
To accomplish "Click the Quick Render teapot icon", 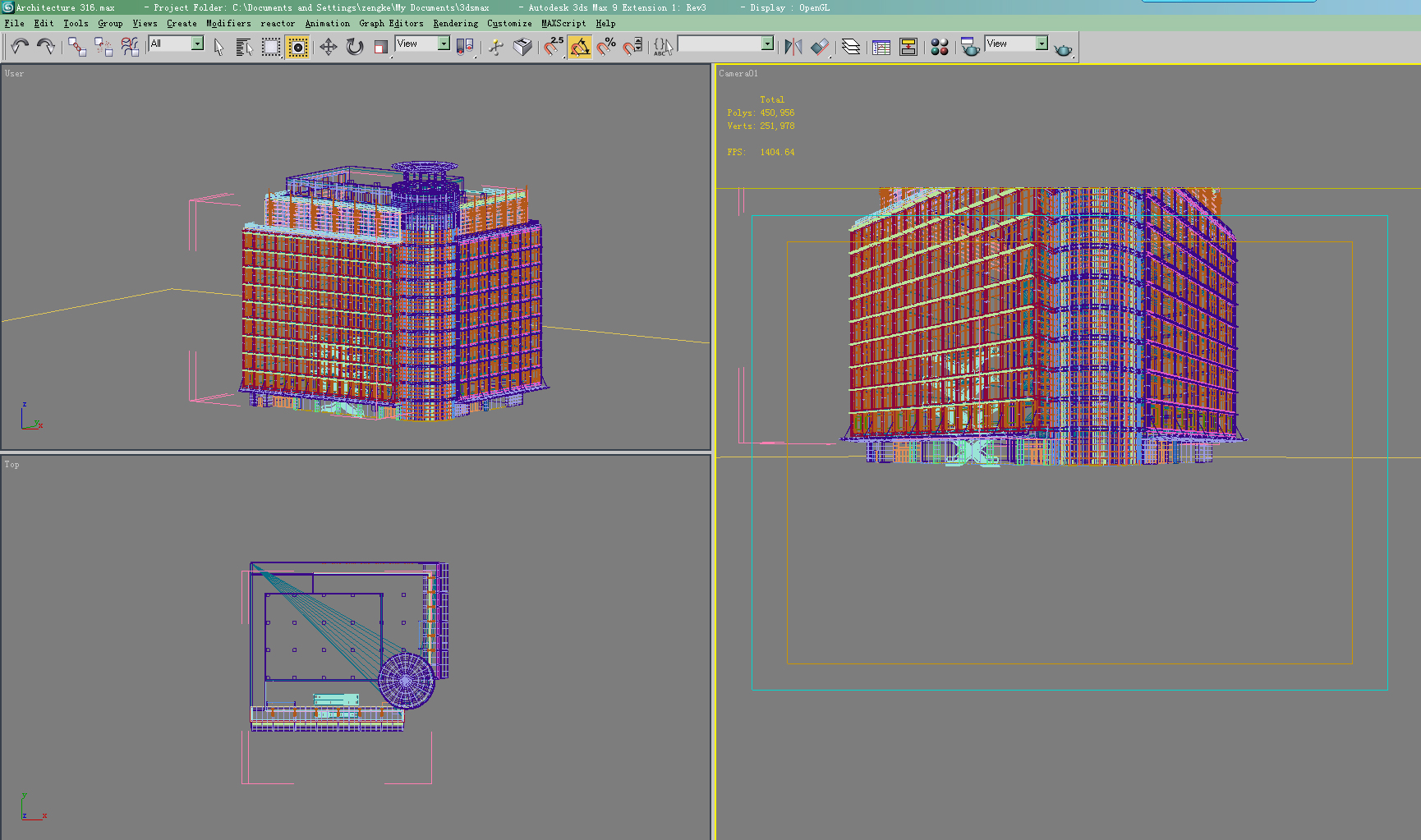I will point(1063,48).
